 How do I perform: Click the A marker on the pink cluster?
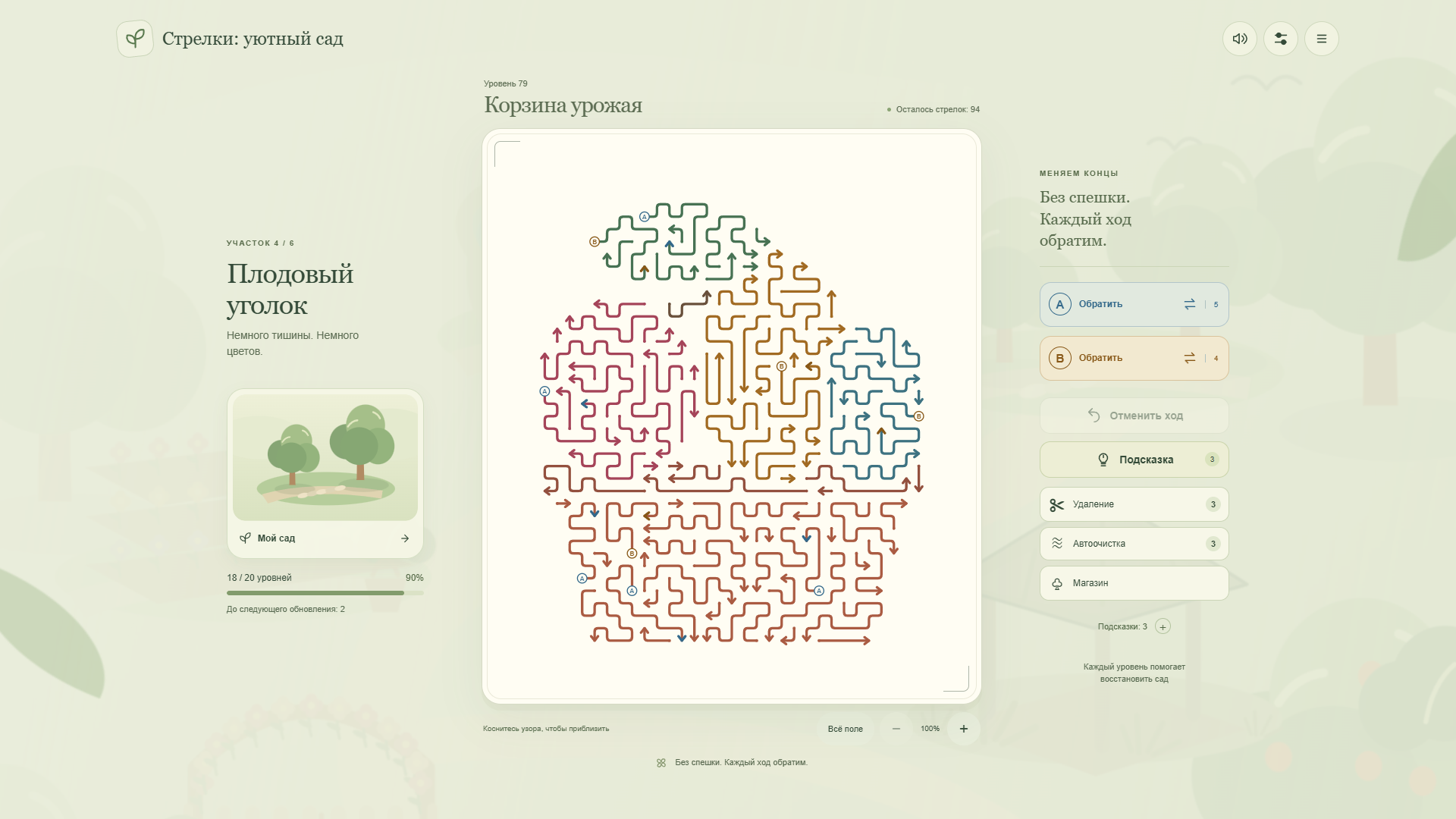coord(544,391)
